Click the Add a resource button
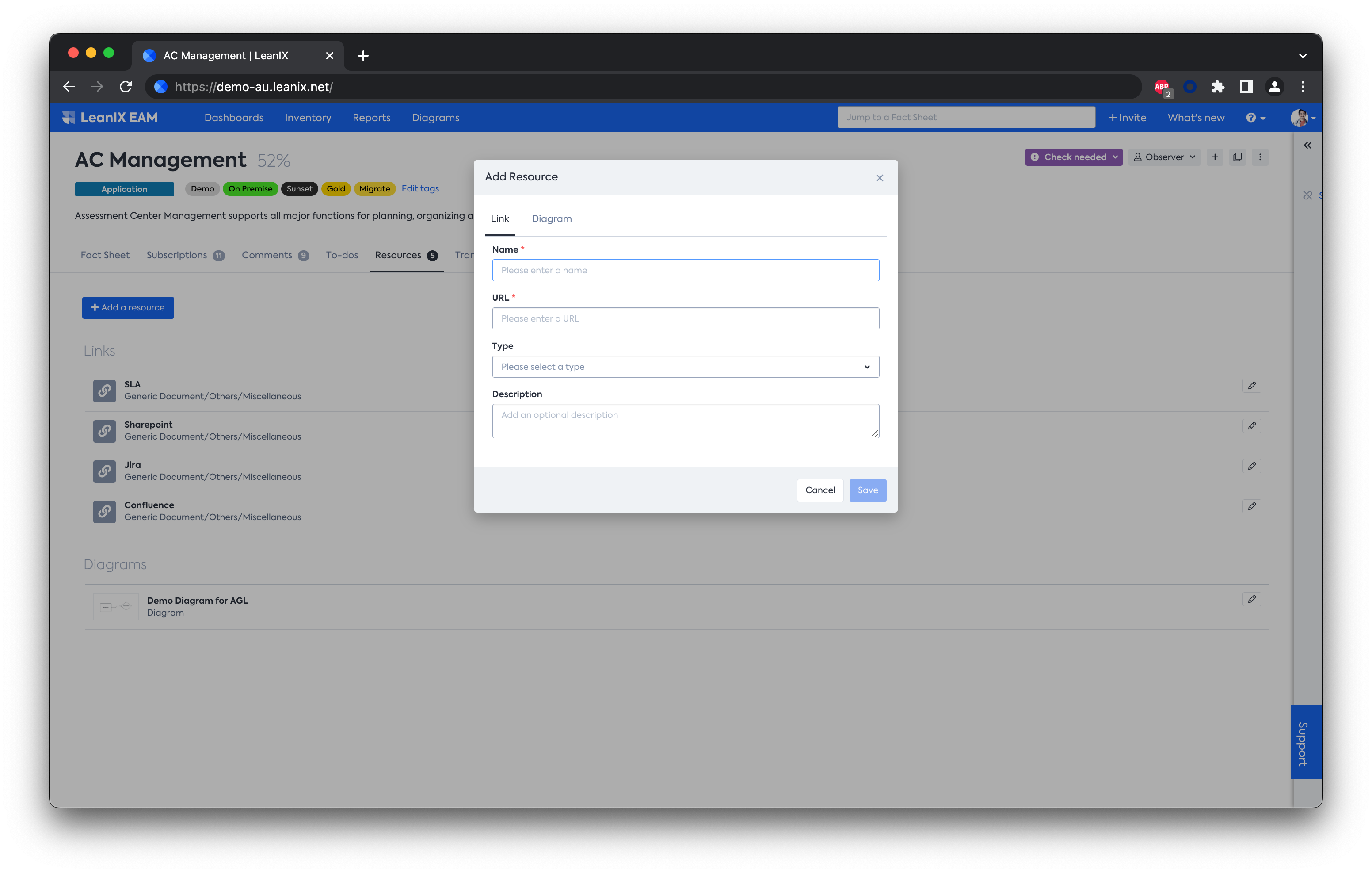The width and height of the screenshot is (1372, 873). coord(128,307)
